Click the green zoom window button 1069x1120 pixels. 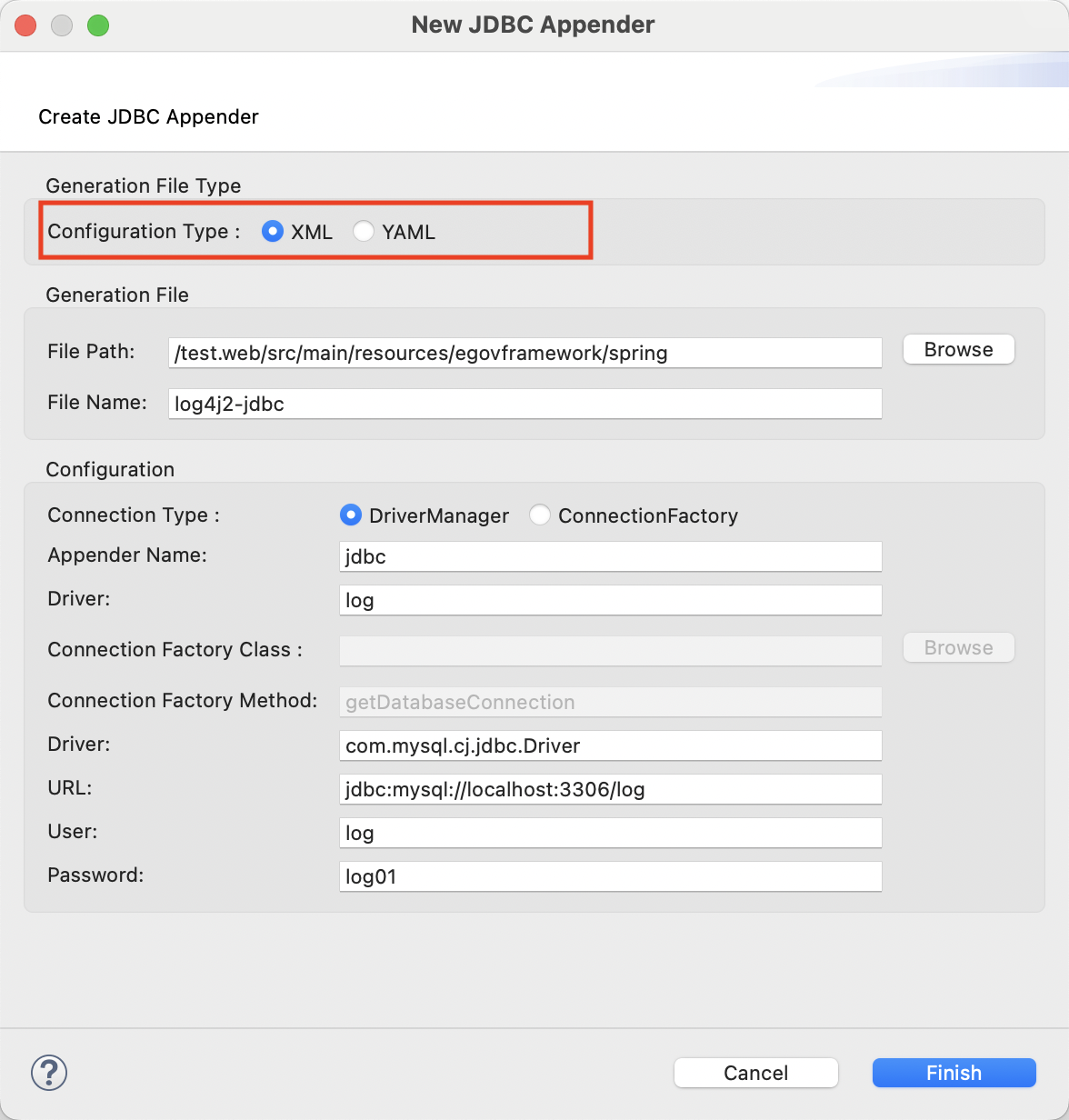(x=98, y=25)
